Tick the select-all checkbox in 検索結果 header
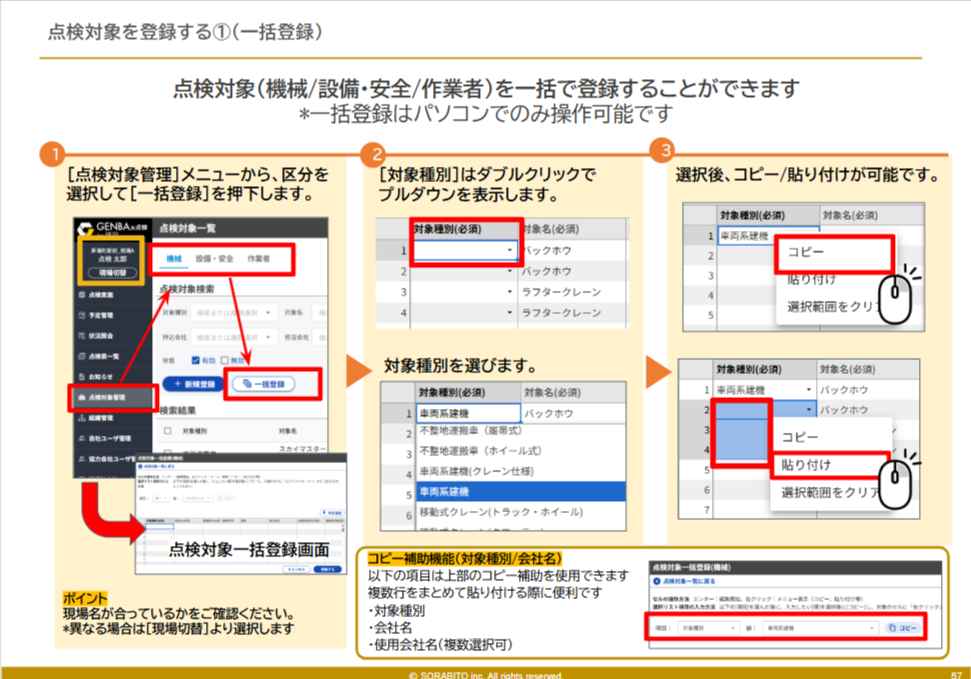This screenshot has height=679, width=971. 169,431
